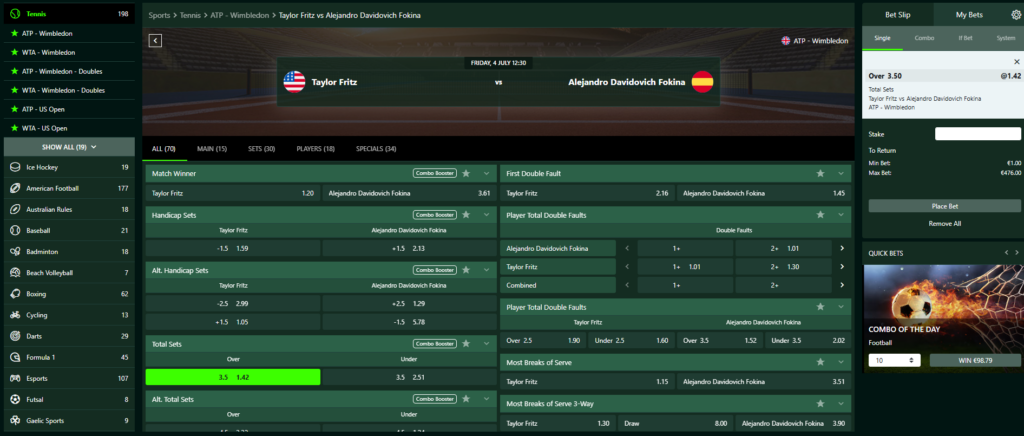The image size is (1024, 436).
Task: Open American Football sport icon
Action: click(x=15, y=189)
